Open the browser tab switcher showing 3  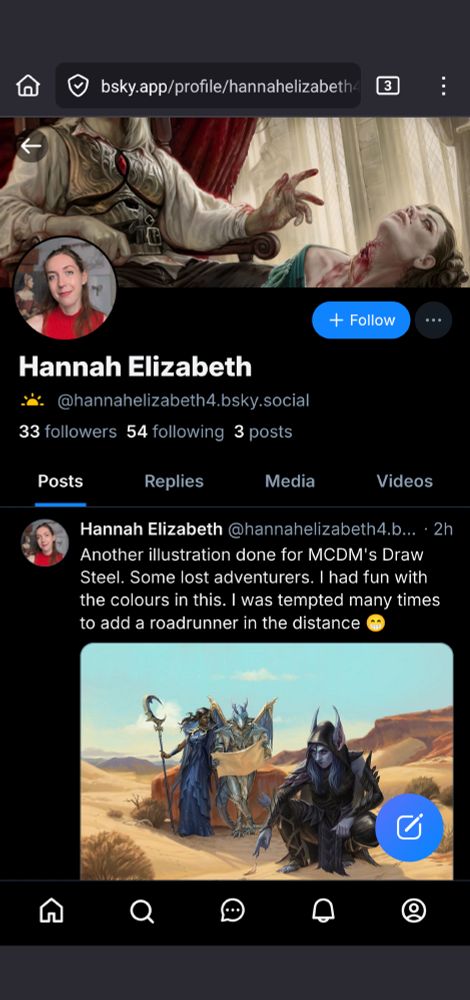click(x=388, y=85)
